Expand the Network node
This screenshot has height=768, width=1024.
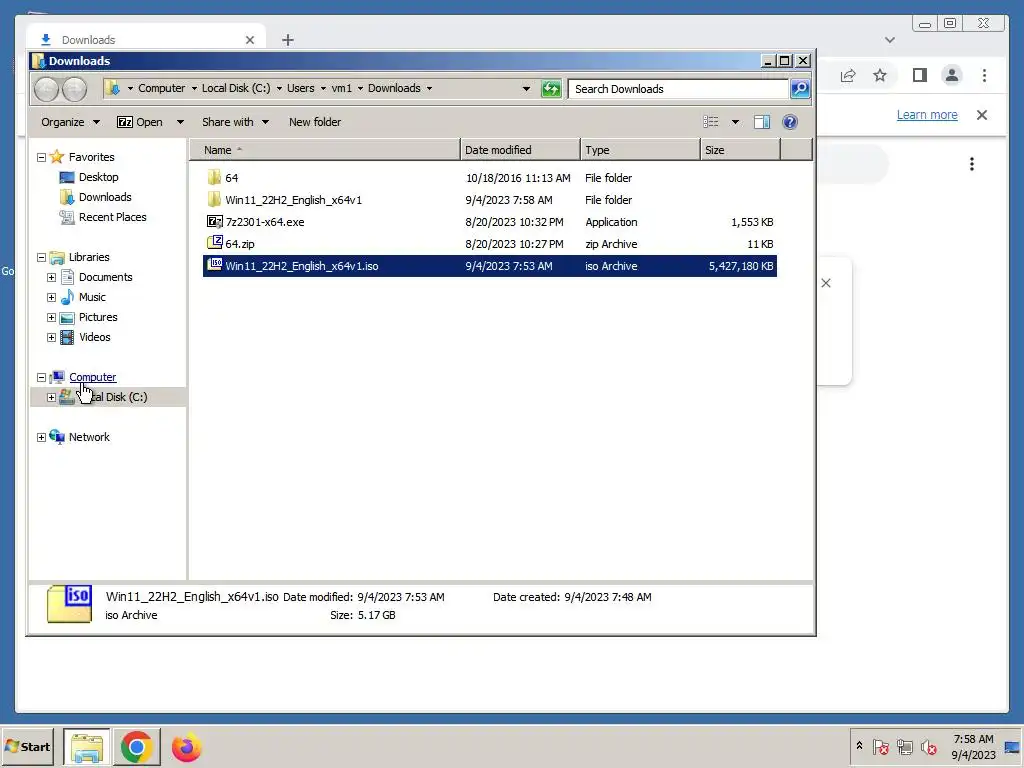tap(41, 438)
